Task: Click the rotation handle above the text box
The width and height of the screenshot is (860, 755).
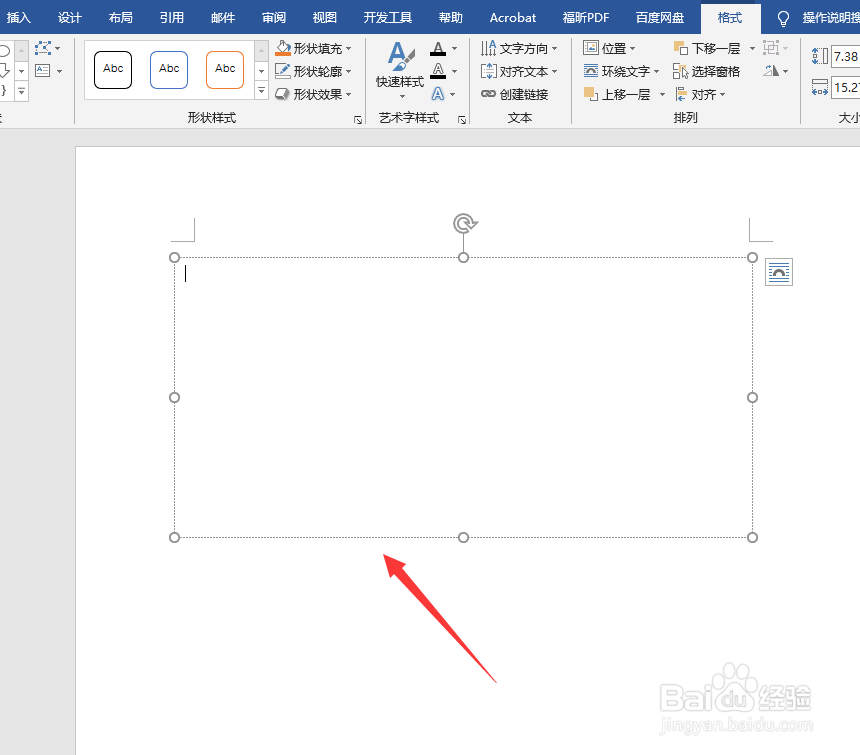Action: 465,223
